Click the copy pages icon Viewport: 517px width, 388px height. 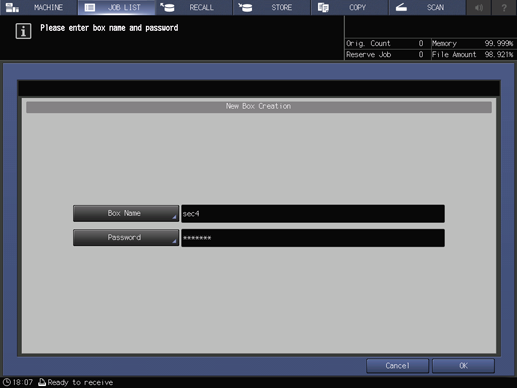[x=323, y=7]
